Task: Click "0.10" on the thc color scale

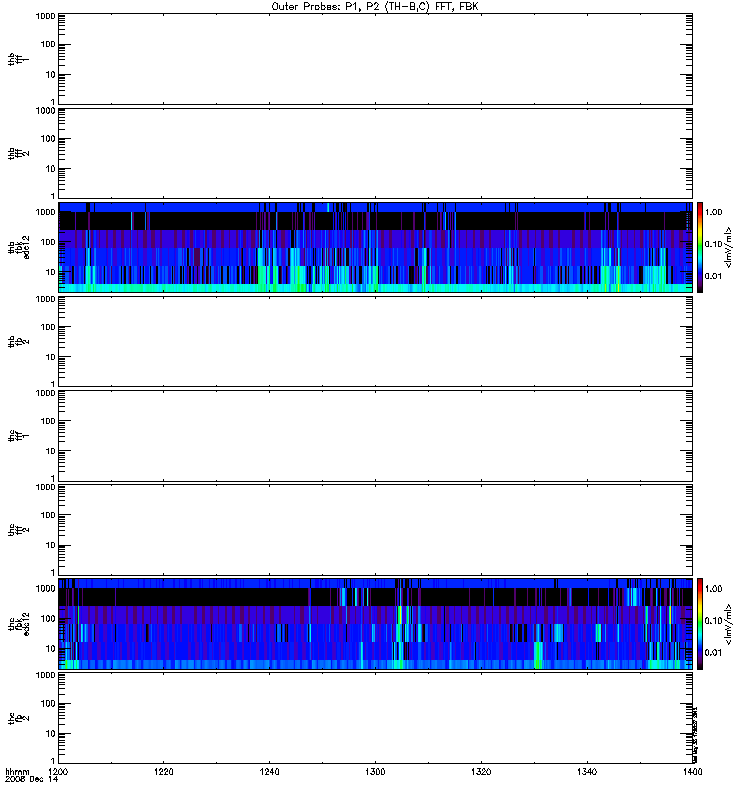Action: (713, 620)
